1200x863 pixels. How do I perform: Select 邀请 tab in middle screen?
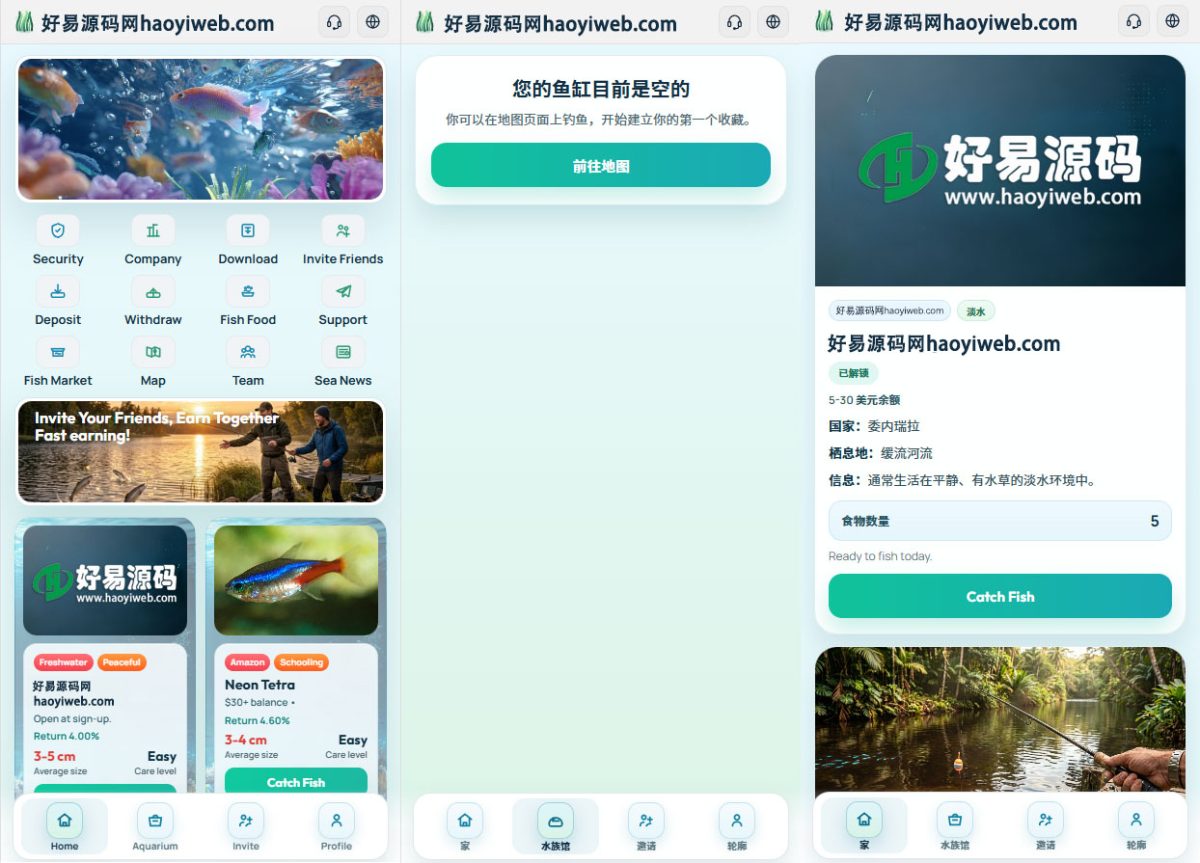(x=646, y=827)
